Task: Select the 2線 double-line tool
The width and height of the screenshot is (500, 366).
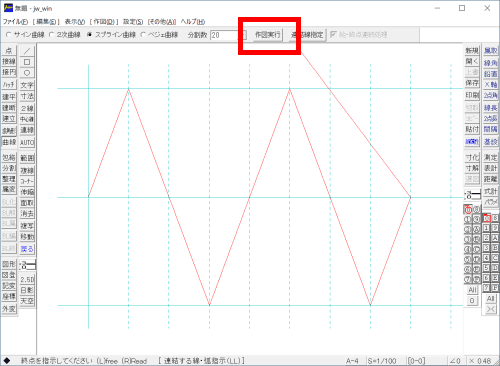Action: [27, 108]
